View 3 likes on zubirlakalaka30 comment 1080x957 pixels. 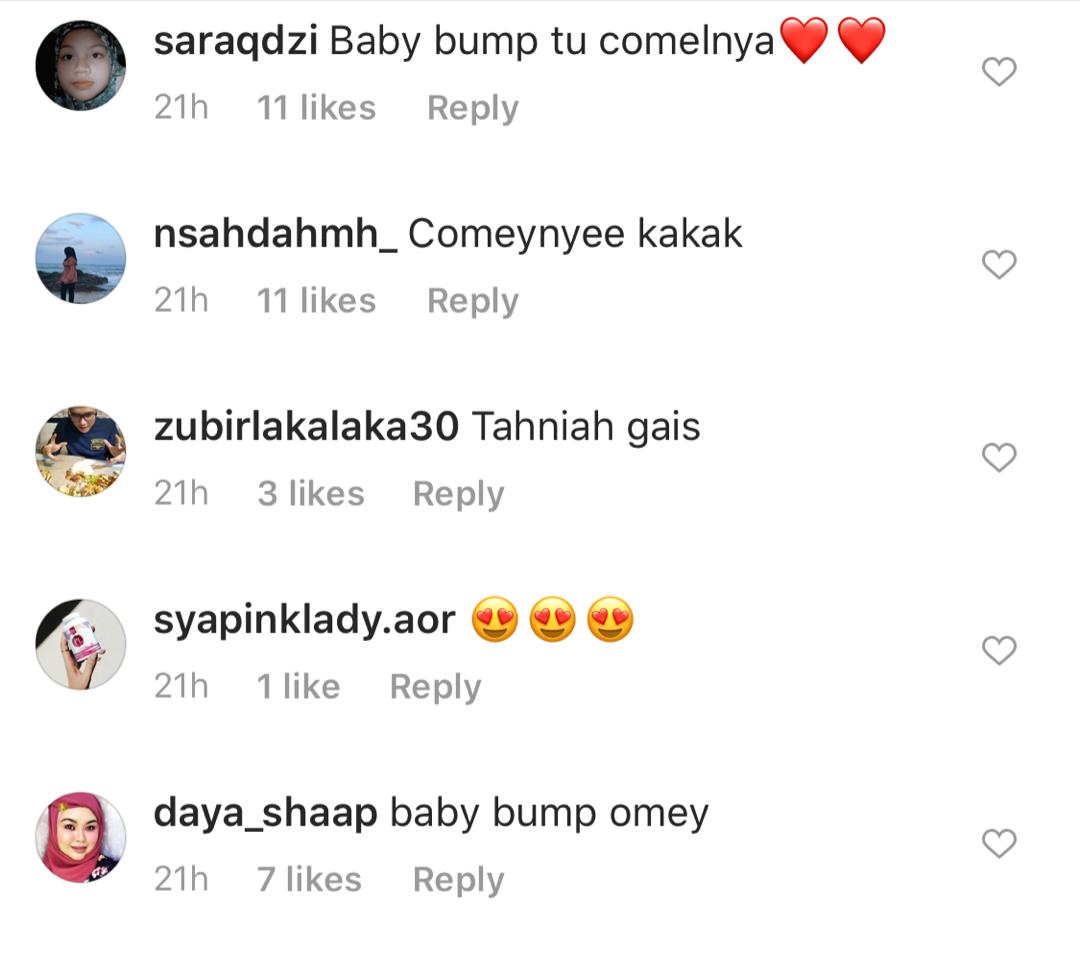pyautogui.click(x=311, y=494)
